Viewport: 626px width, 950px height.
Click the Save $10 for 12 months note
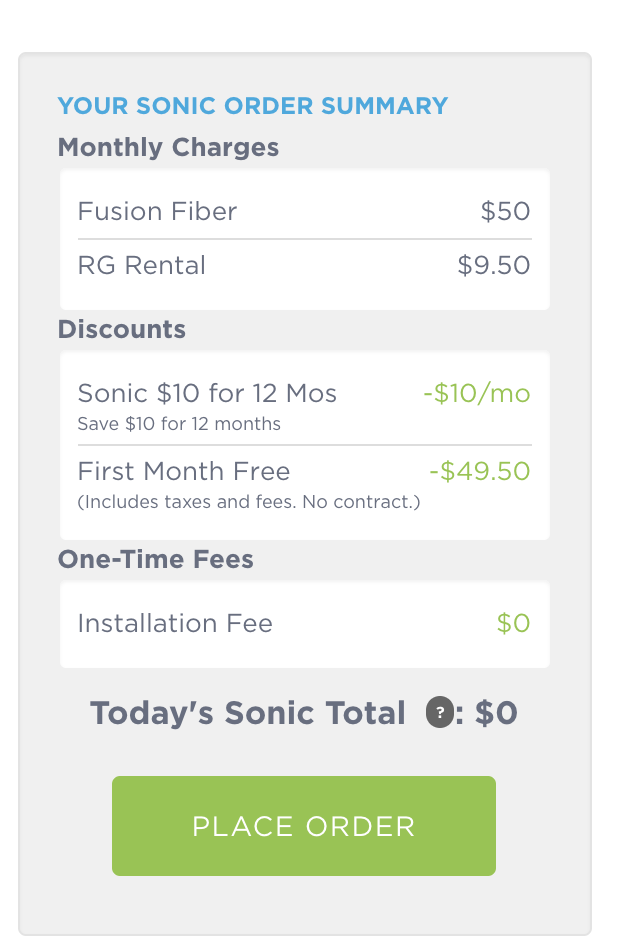click(179, 424)
